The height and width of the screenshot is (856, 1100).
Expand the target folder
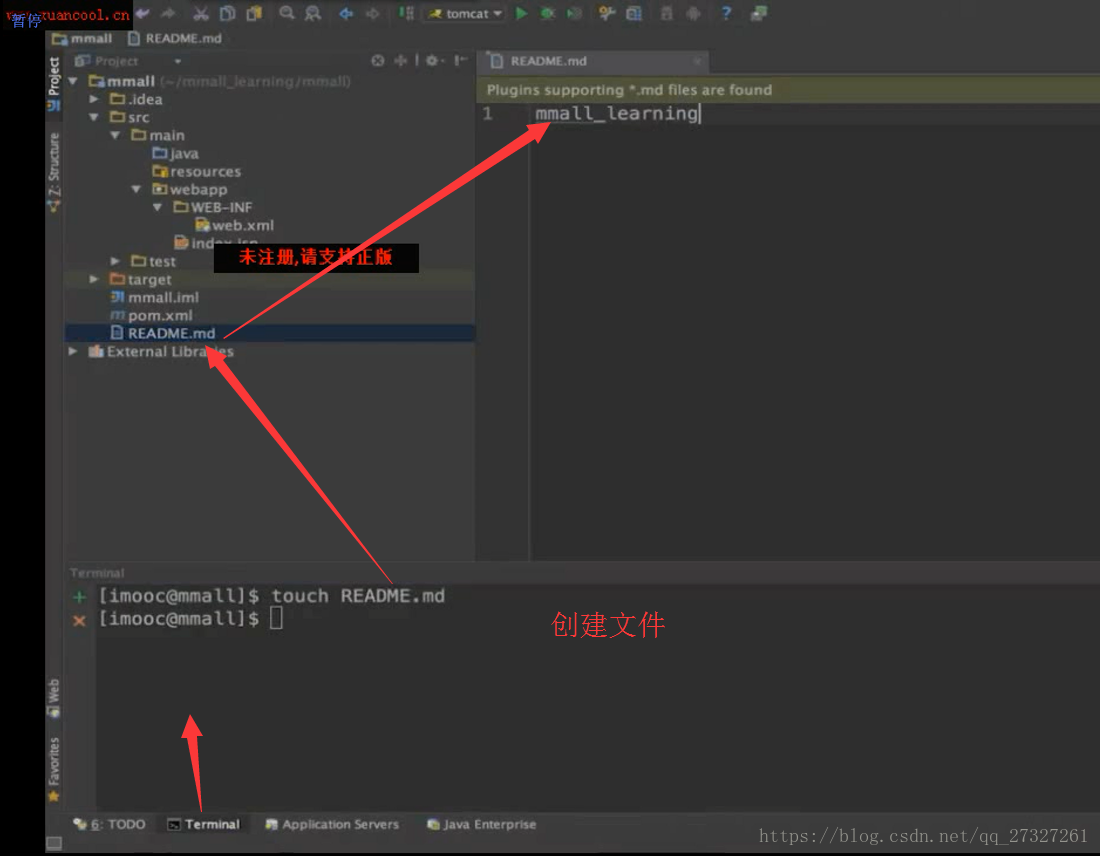pos(94,279)
